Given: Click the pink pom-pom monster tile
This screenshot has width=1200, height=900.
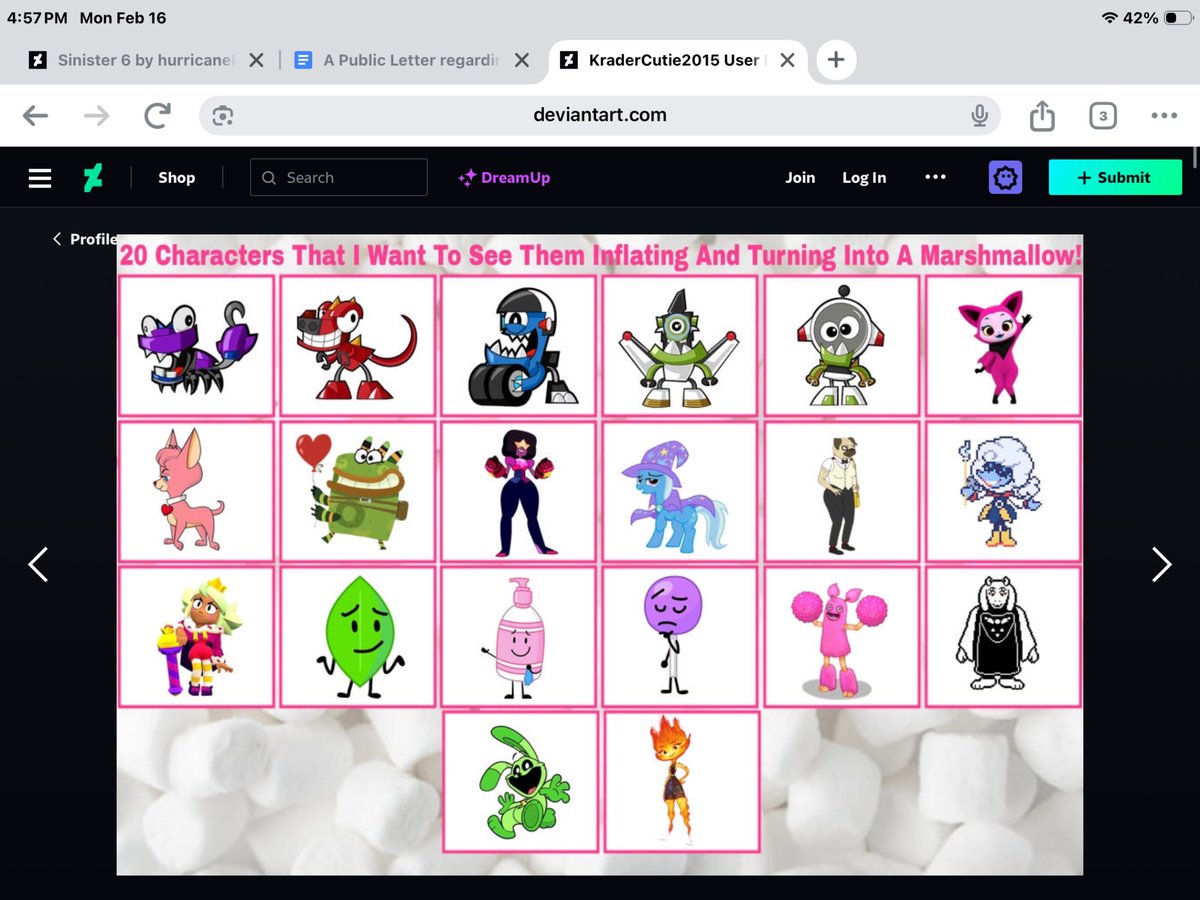Looking at the screenshot, I should 842,637.
